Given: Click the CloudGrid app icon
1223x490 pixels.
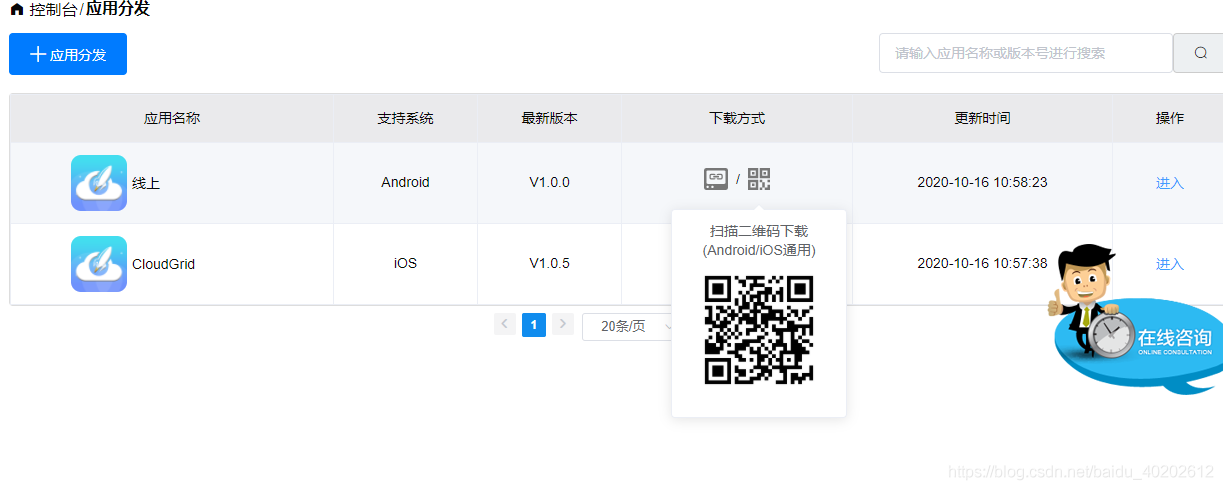Looking at the screenshot, I should [x=99, y=264].
